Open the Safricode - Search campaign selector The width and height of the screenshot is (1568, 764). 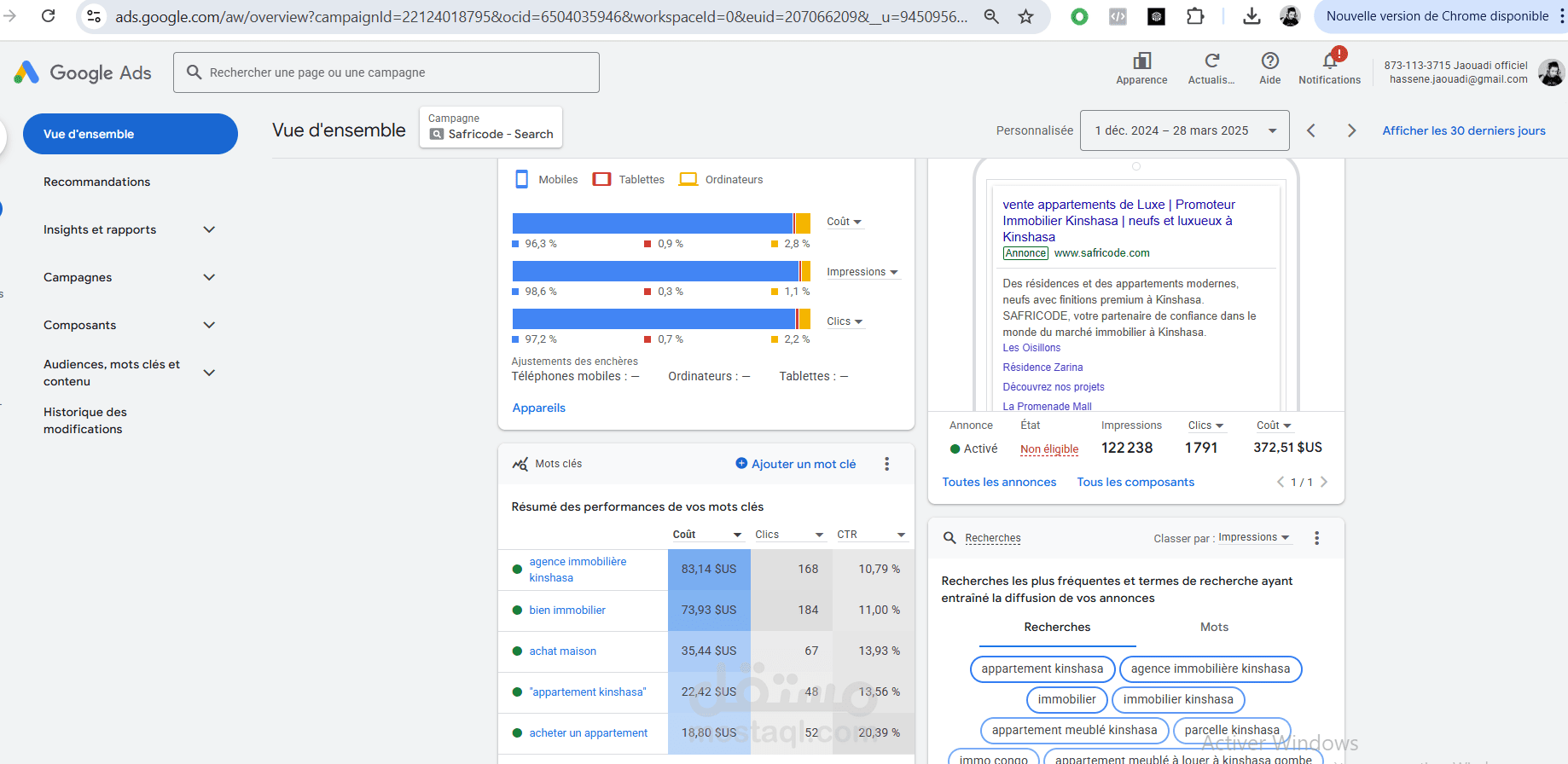491,127
